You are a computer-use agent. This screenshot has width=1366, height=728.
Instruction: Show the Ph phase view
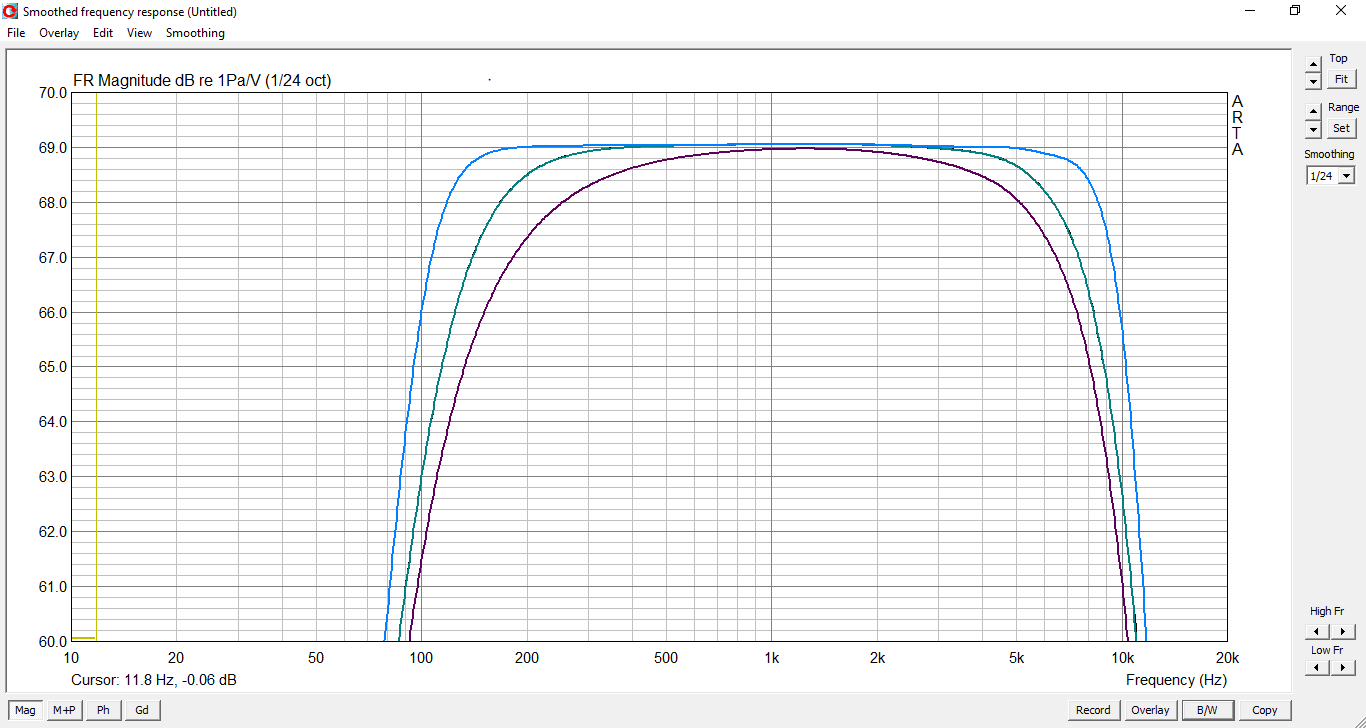pos(103,710)
